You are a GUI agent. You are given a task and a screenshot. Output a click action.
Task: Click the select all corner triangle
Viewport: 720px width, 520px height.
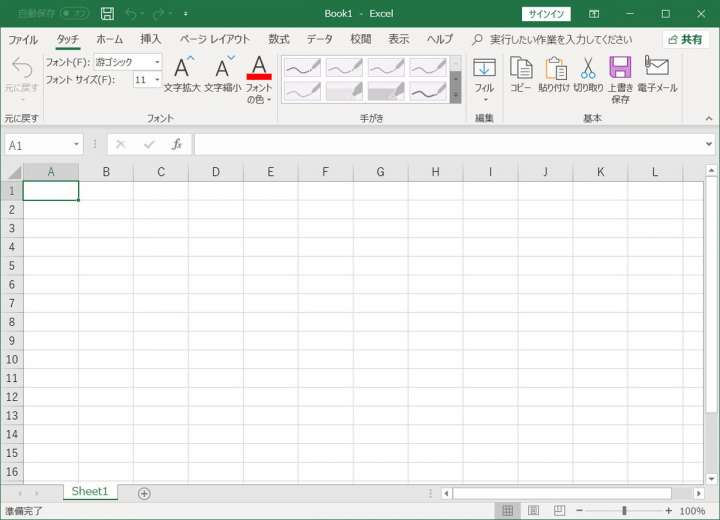14,172
